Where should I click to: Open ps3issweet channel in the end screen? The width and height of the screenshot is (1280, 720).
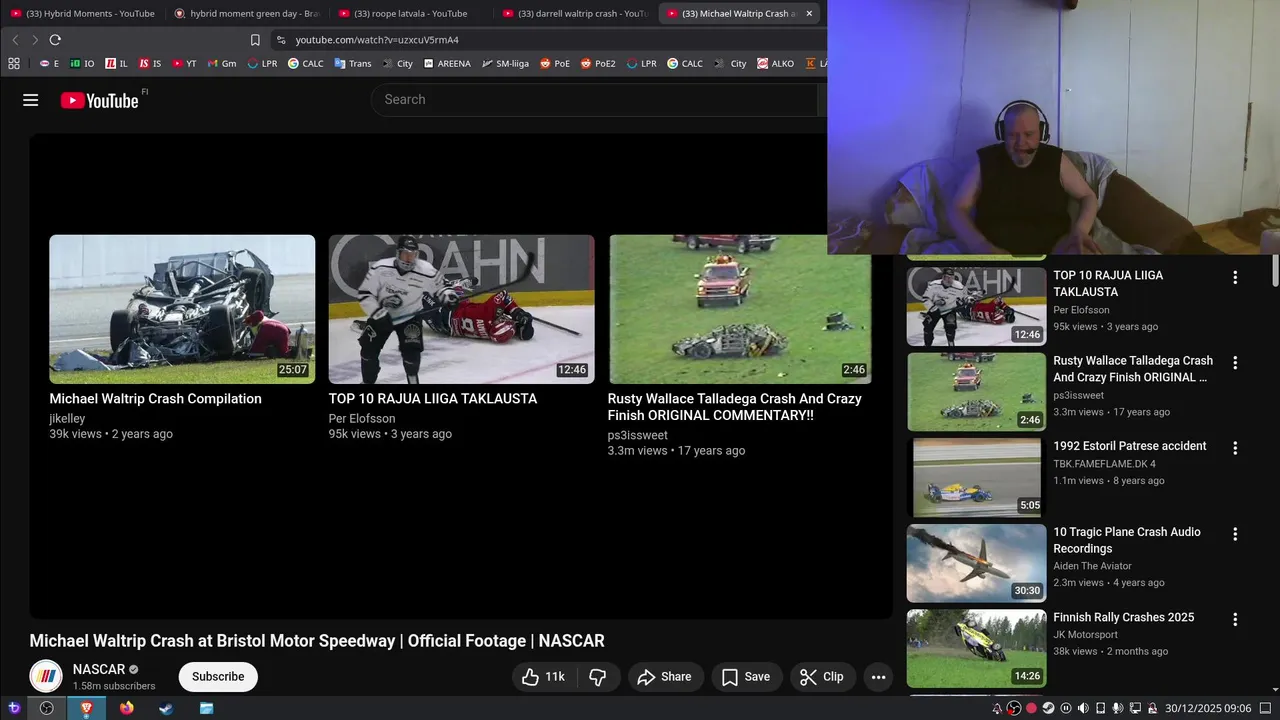pyautogui.click(x=637, y=435)
